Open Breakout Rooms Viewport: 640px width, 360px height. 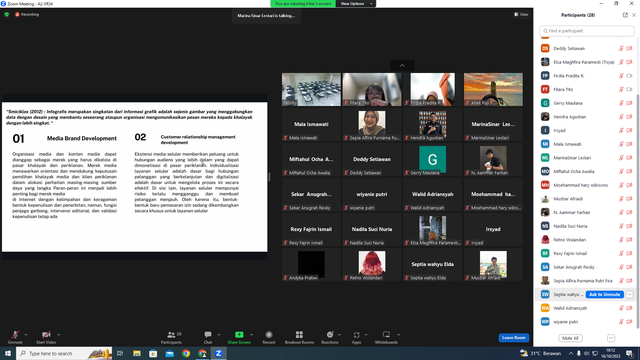299,337
